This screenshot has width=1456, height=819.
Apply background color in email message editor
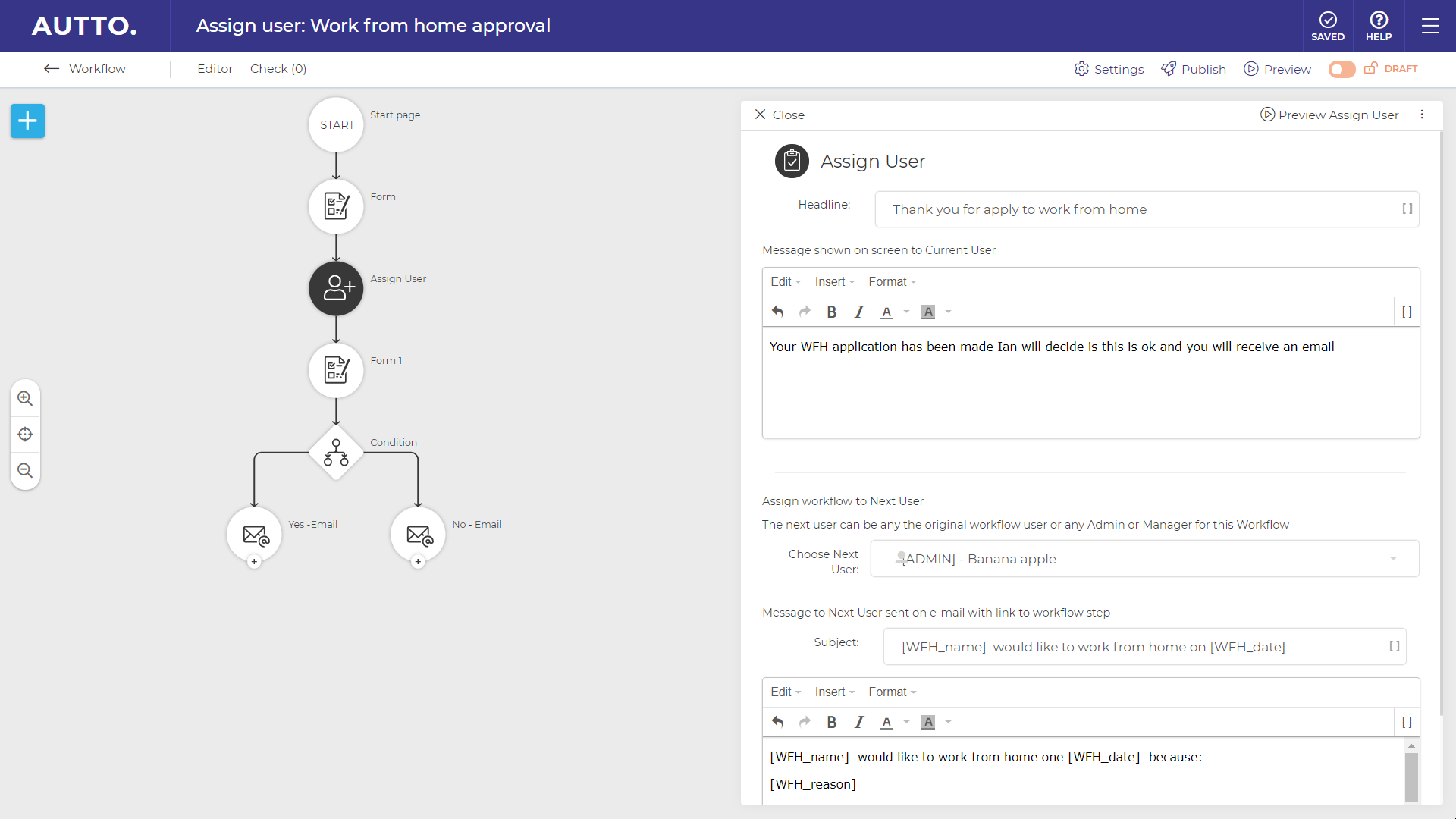tap(928, 722)
